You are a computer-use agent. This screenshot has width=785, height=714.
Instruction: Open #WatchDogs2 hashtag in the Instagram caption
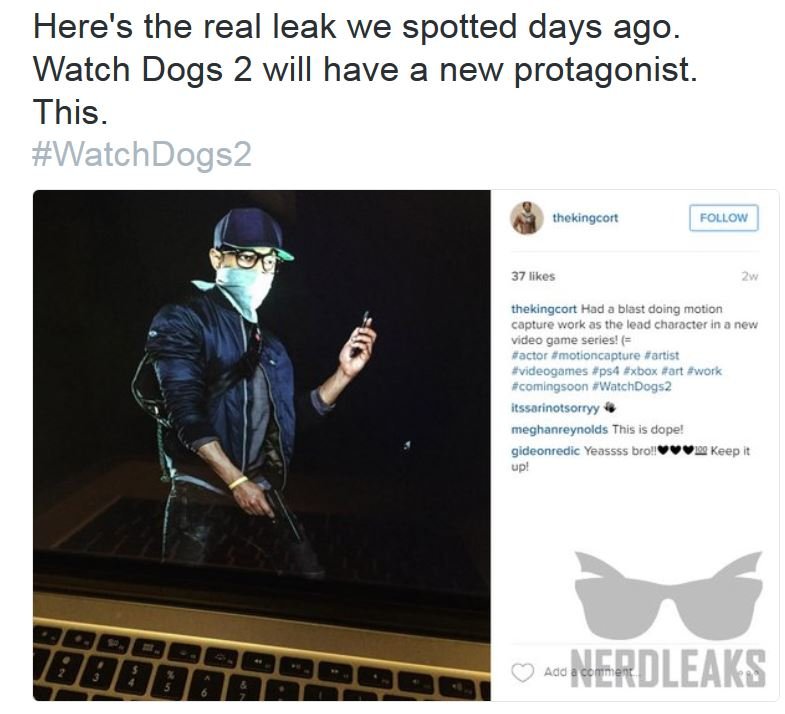[631, 387]
